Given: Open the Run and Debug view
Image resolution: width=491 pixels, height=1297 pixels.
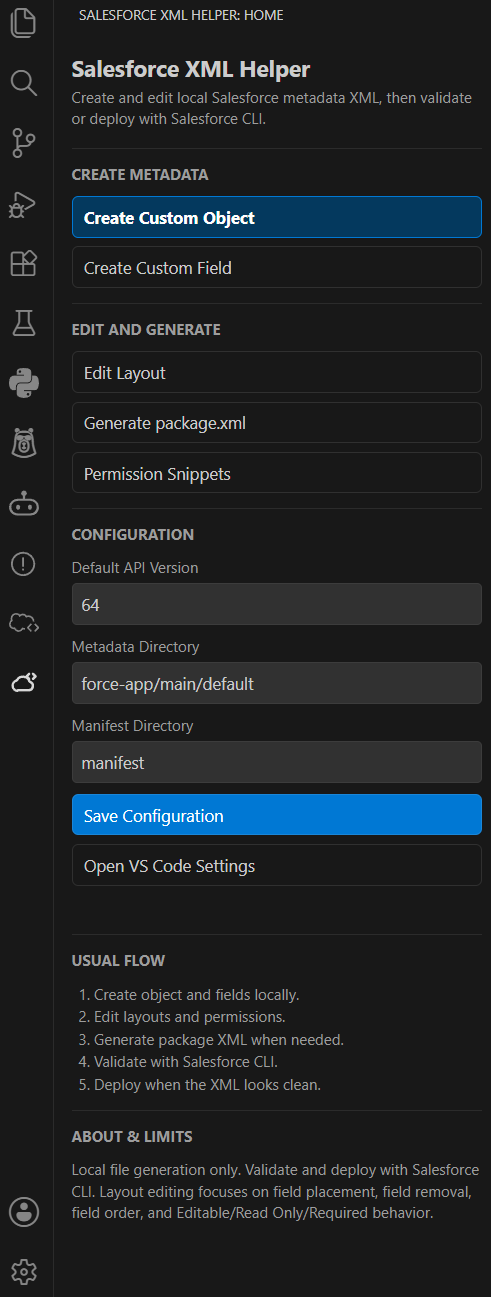Looking at the screenshot, I should [23, 203].
